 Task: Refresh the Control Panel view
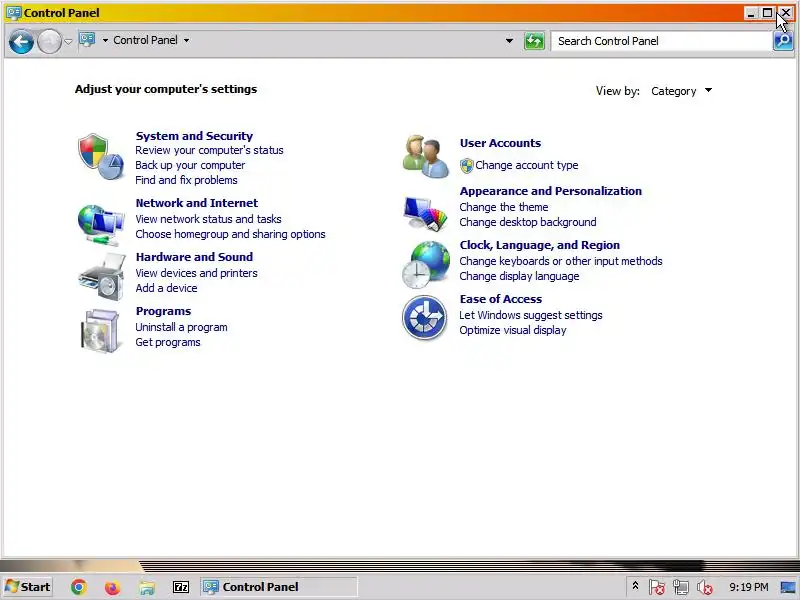point(534,41)
